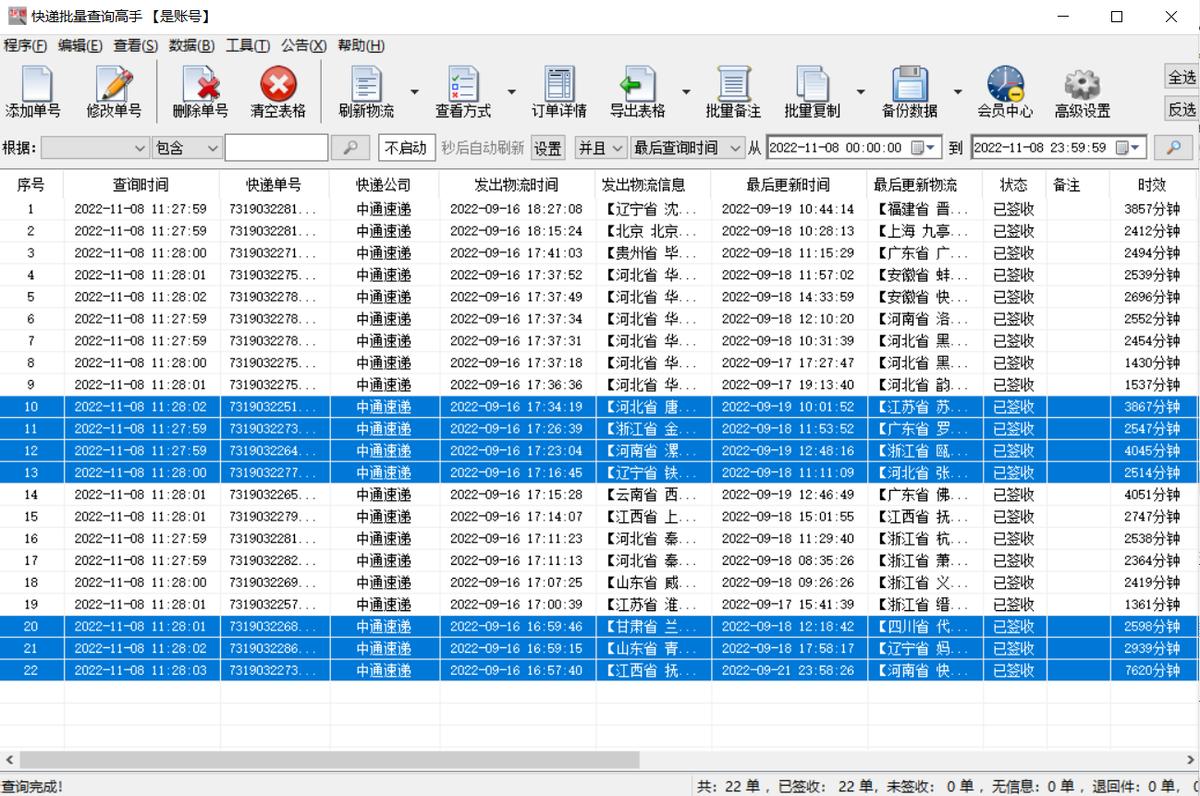Viewport: 1200px width, 796px height.
Task: Click the 设置 settings button
Action: (x=548, y=146)
